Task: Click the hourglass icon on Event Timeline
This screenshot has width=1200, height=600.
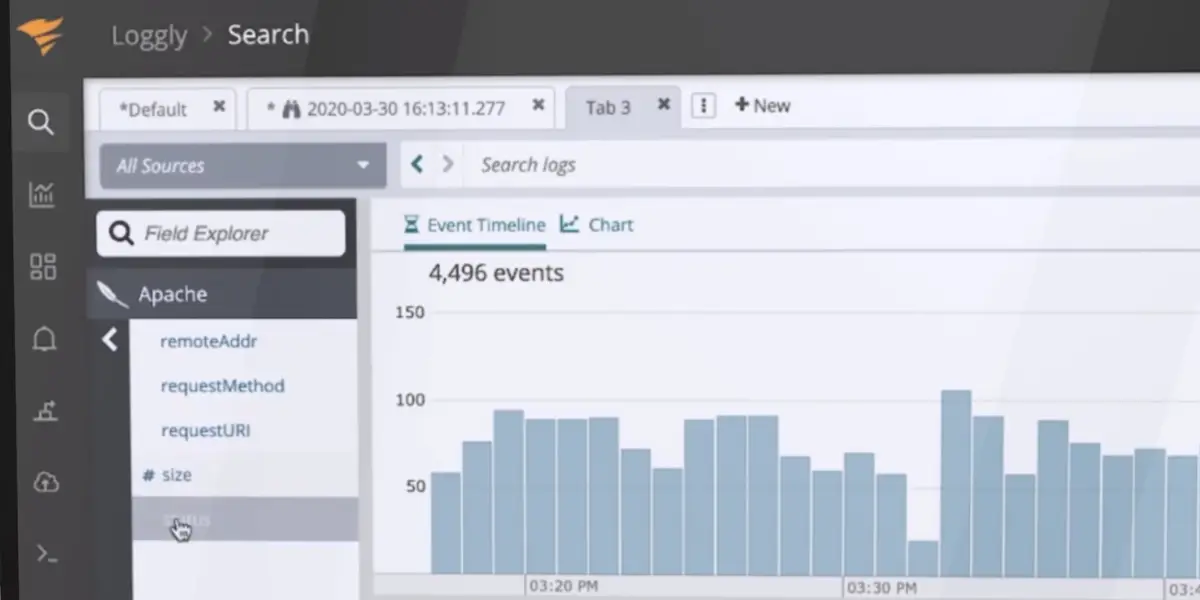Action: 411,225
